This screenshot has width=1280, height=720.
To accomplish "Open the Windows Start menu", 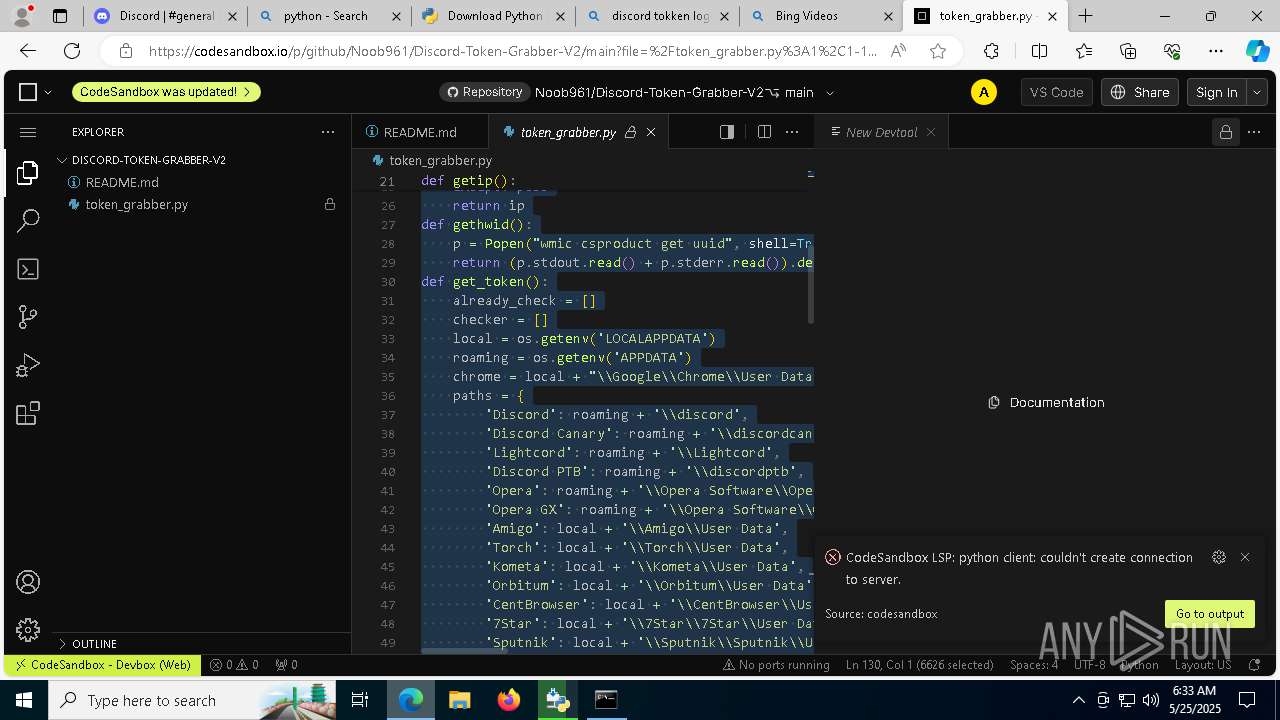I will [24, 700].
